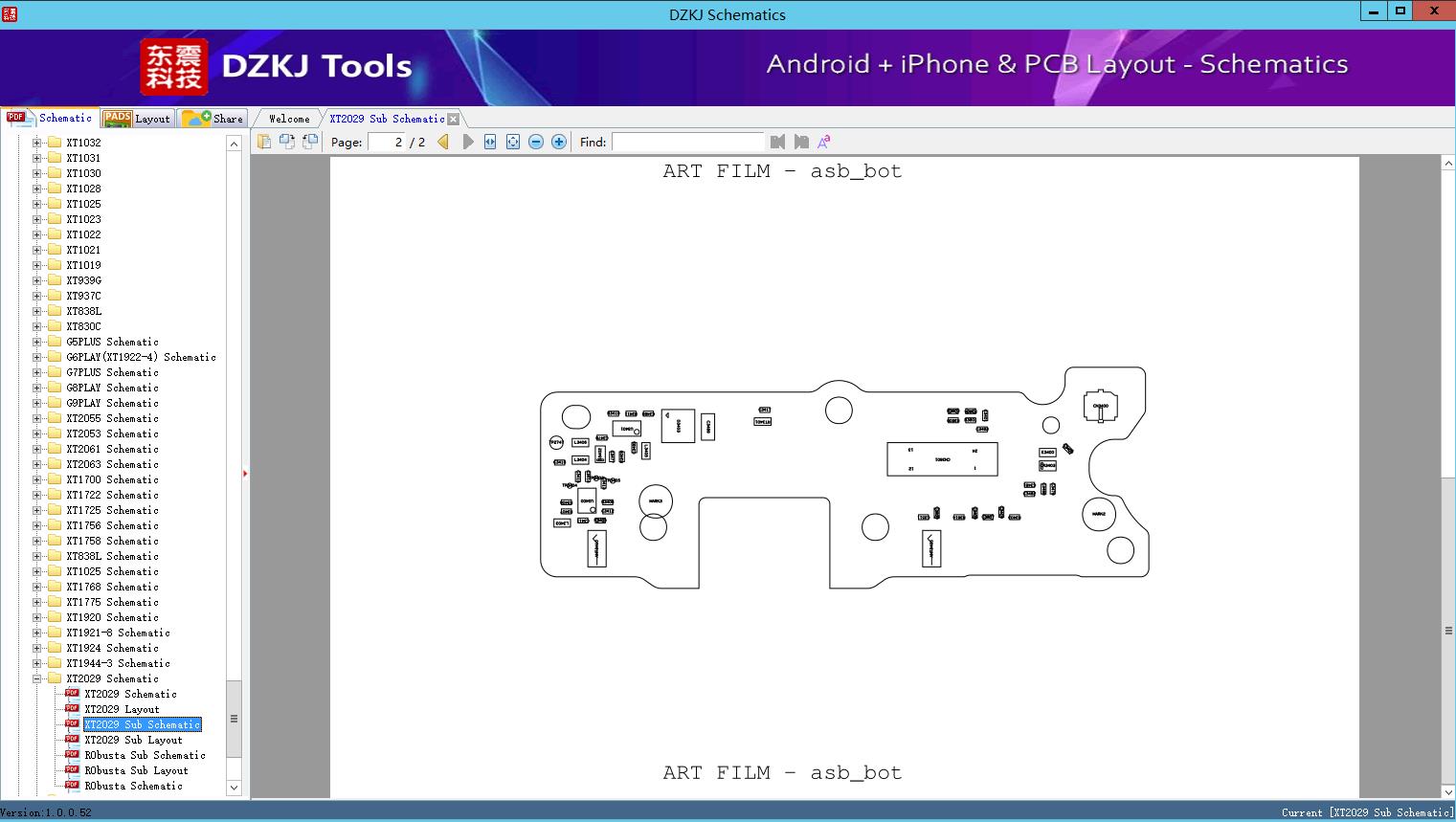
Task: Select XT838L folder in the tree
Action: (83, 311)
